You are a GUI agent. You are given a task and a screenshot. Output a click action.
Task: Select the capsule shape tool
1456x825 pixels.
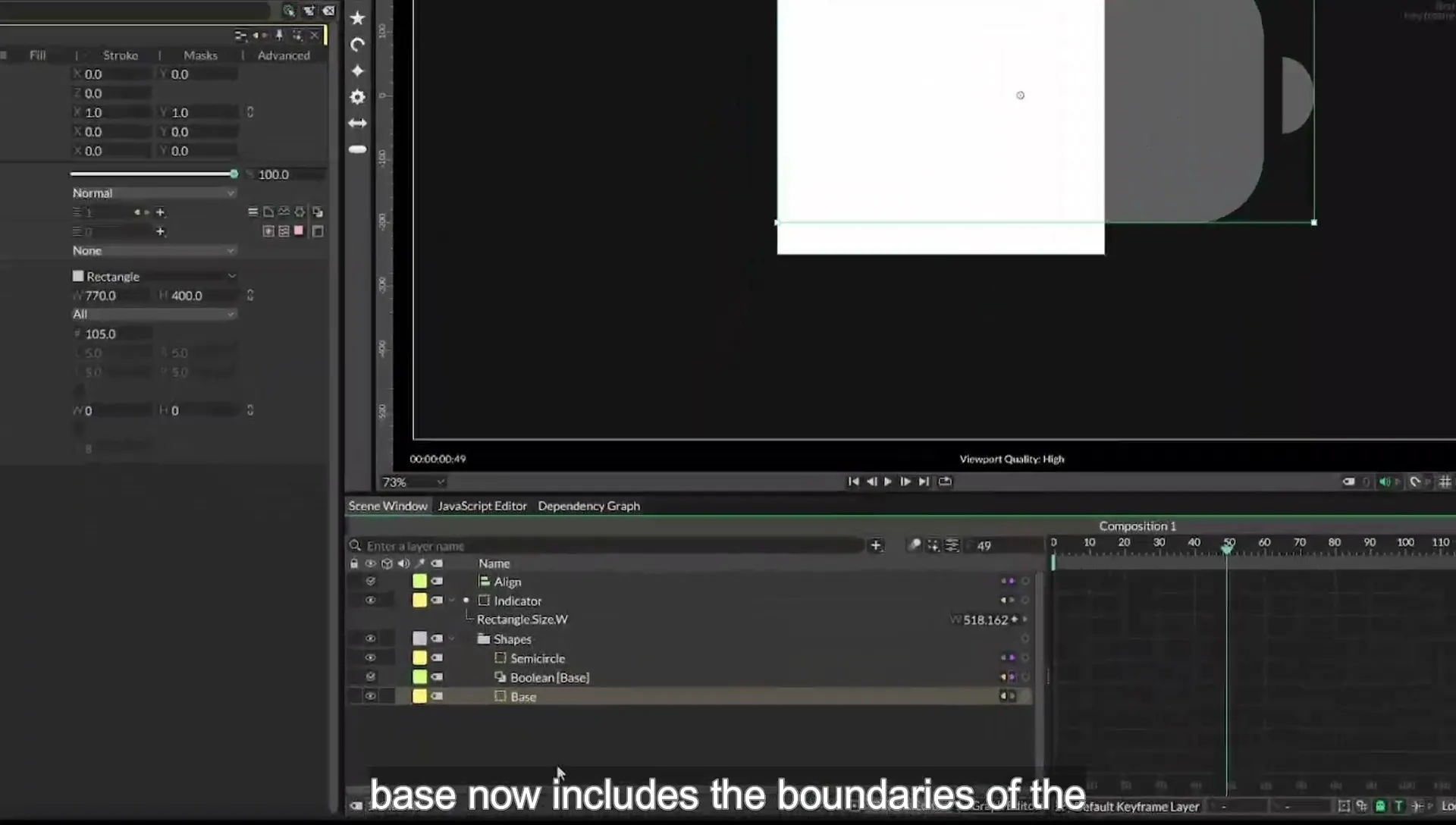pyautogui.click(x=357, y=149)
